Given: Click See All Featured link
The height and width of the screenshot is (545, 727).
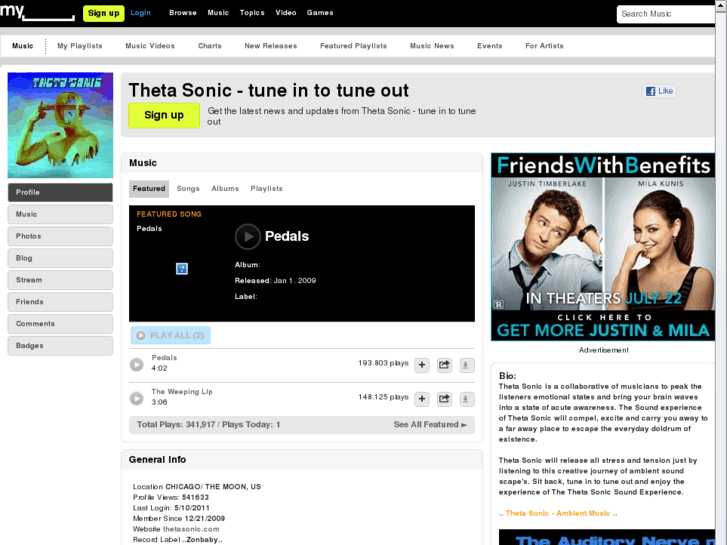Looking at the screenshot, I should pos(430,424).
